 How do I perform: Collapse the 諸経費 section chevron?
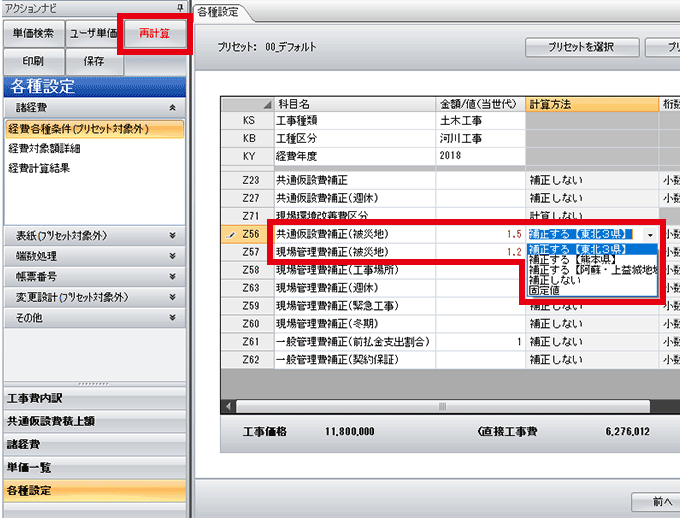[x=172, y=107]
